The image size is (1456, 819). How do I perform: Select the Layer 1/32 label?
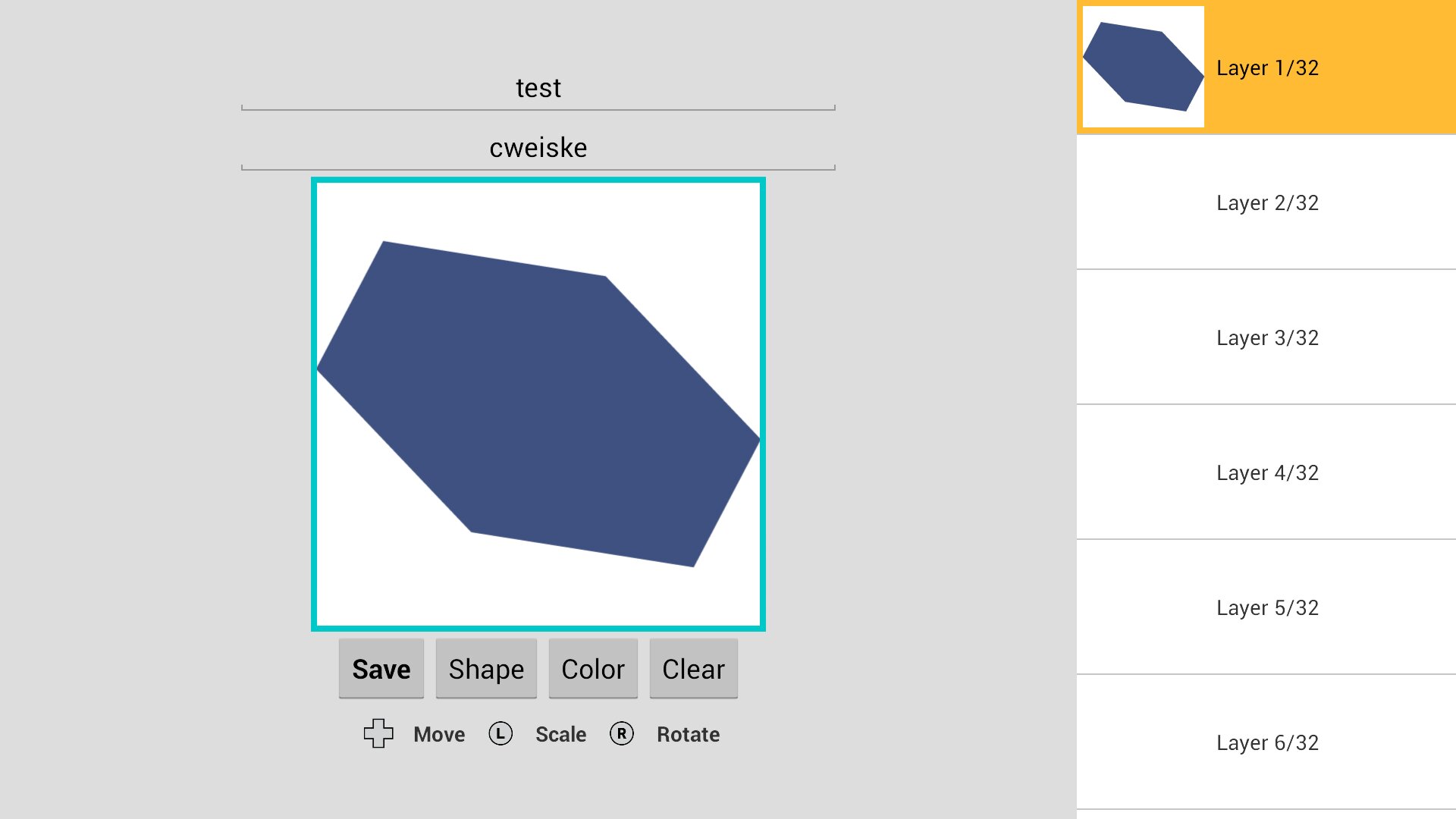coord(1267,68)
